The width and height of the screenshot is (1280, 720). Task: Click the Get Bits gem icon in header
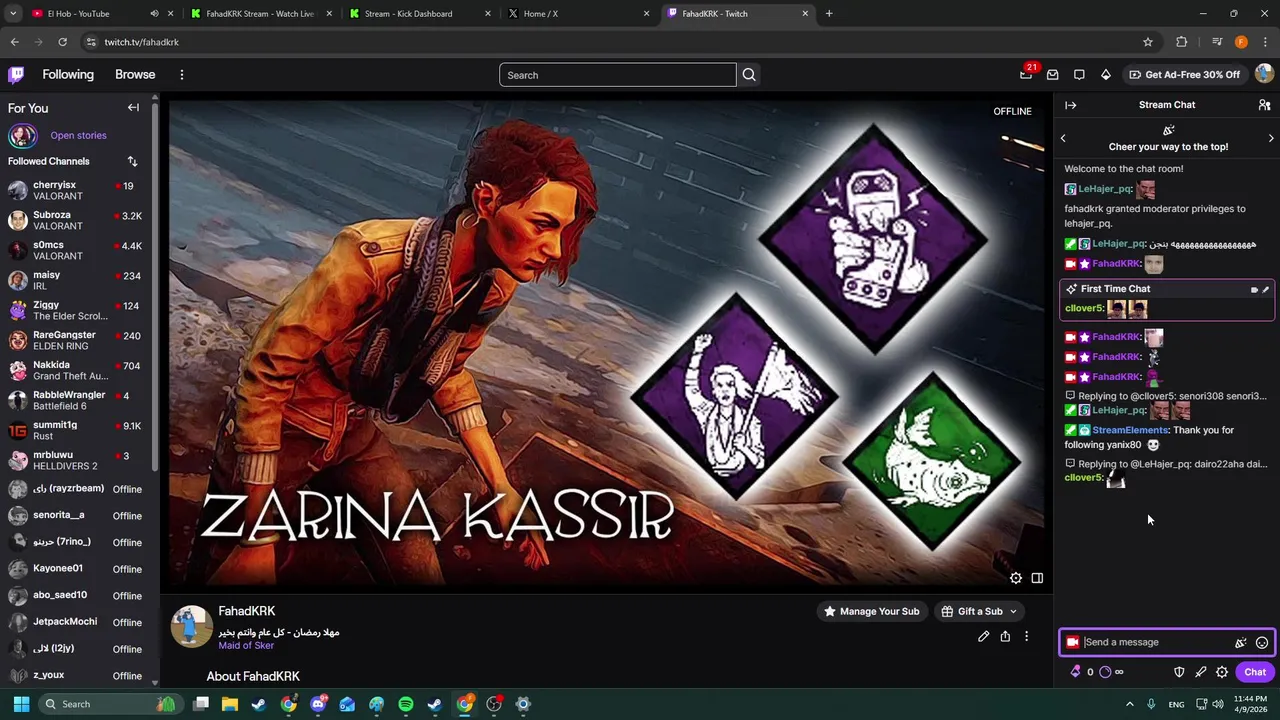point(1105,74)
